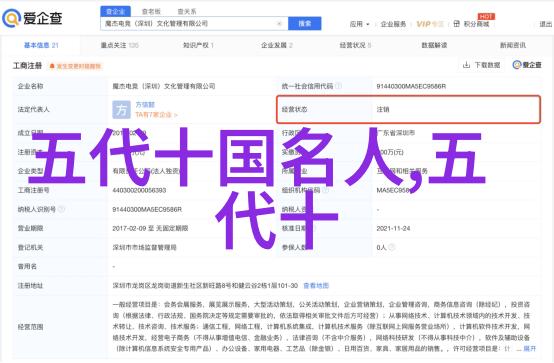This screenshot has height=363, width=554.
Task: Click the bell icon for change reminders
Action: tap(52, 66)
